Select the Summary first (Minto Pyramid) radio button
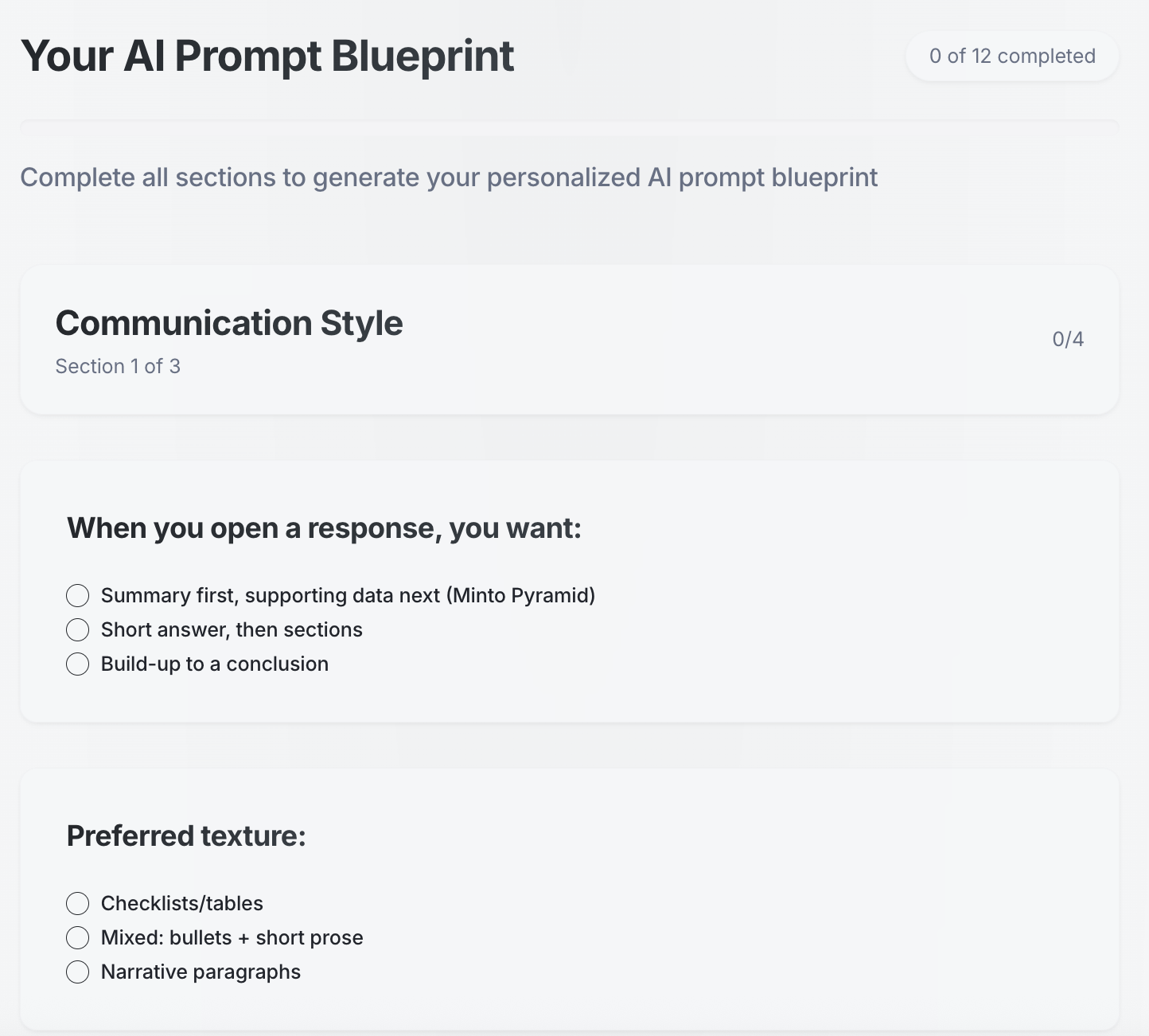Viewport: 1149px width, 1036px height. tap(77, 595)
